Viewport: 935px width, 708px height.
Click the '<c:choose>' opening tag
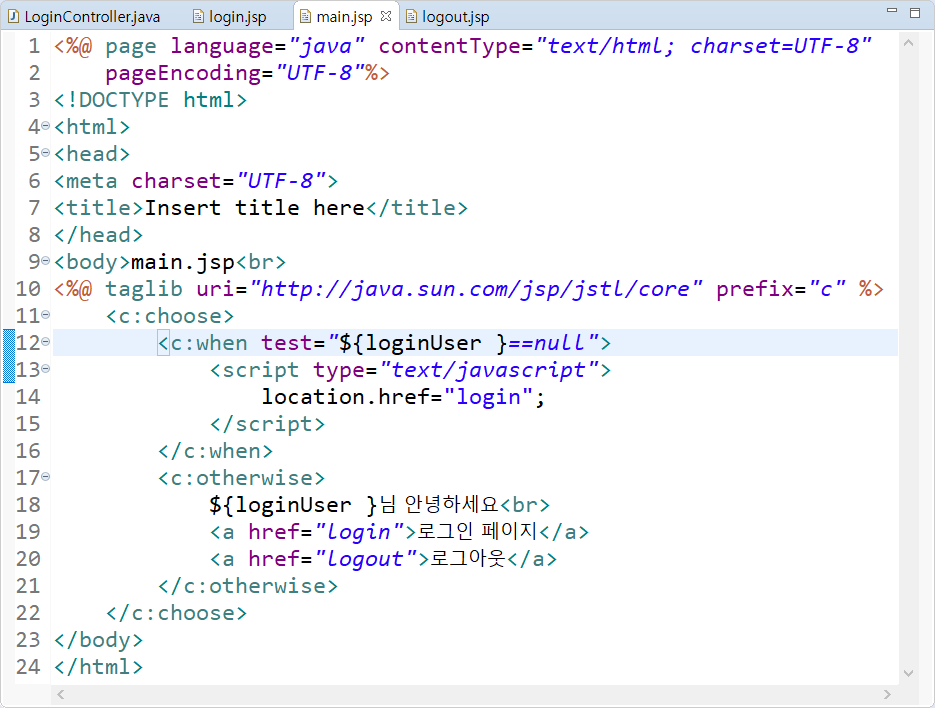[x=170, y=316]
